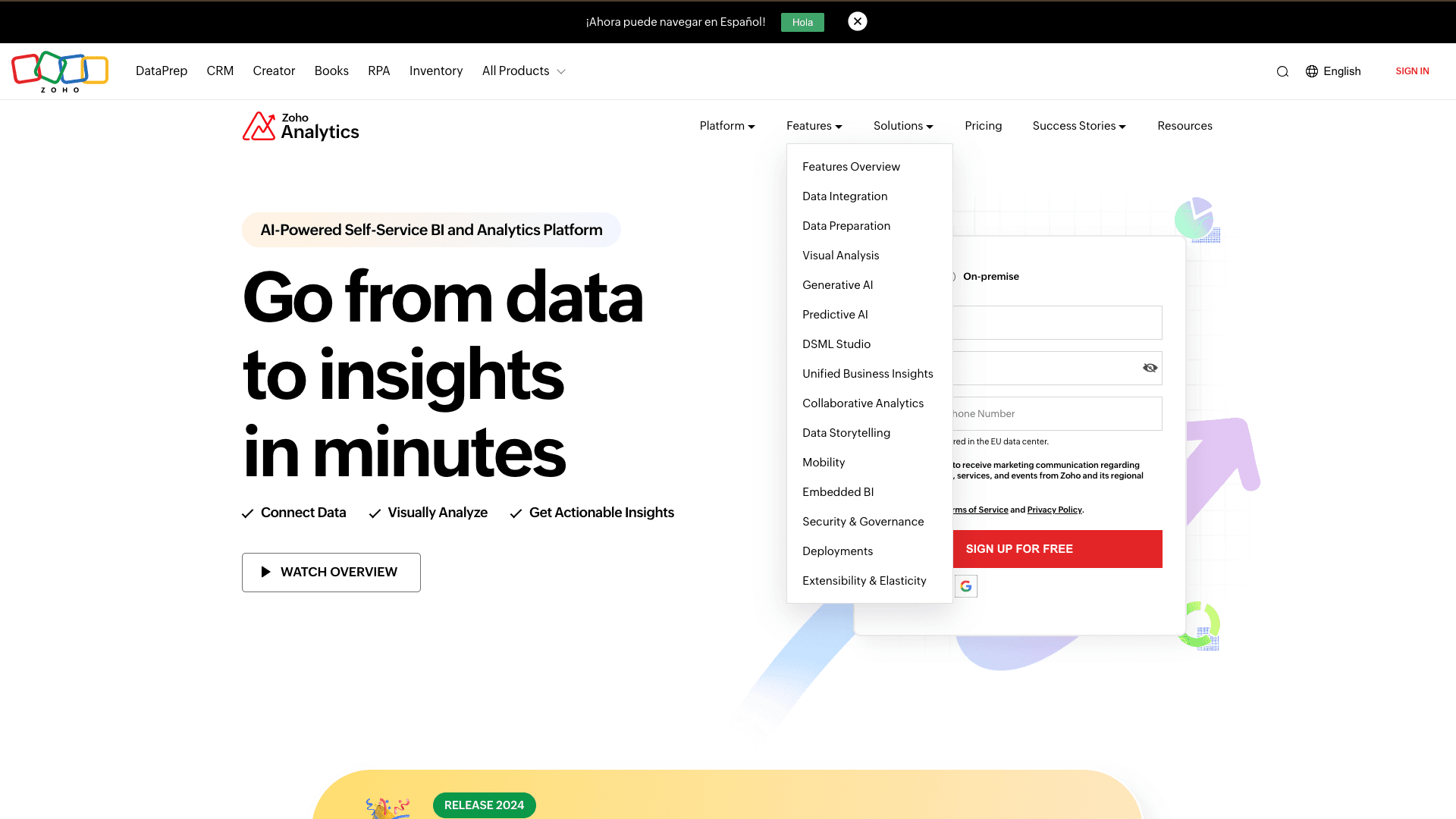The image size is (1456, 819).
Task: Choose Unified Business Insights
Action: [868, 374]
